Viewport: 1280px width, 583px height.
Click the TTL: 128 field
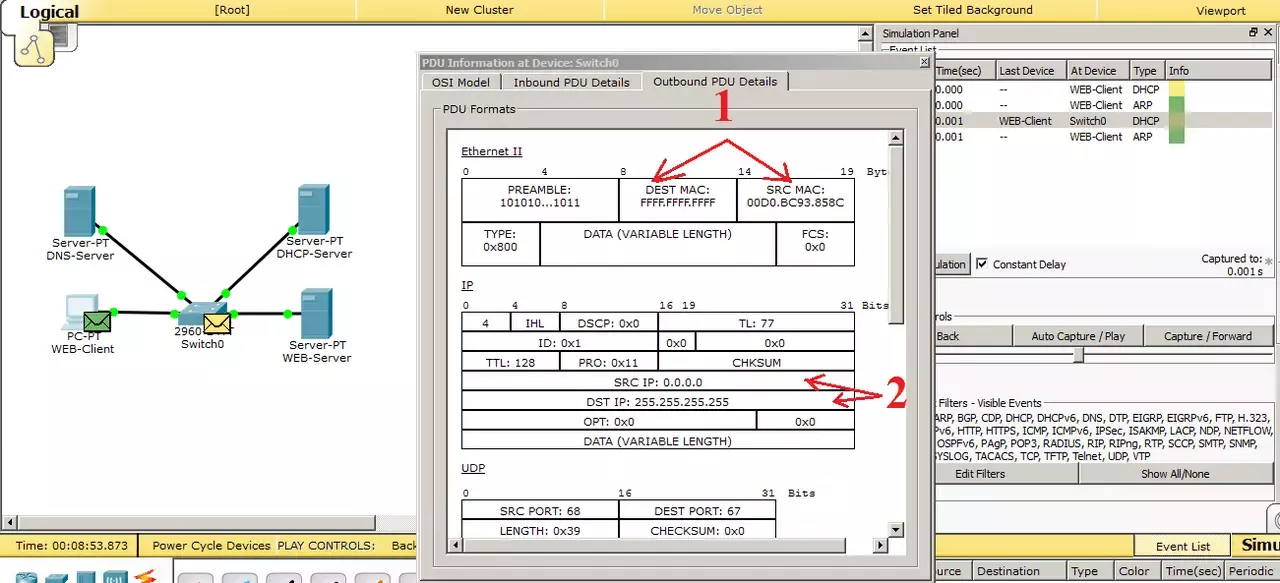click(511, 363)
